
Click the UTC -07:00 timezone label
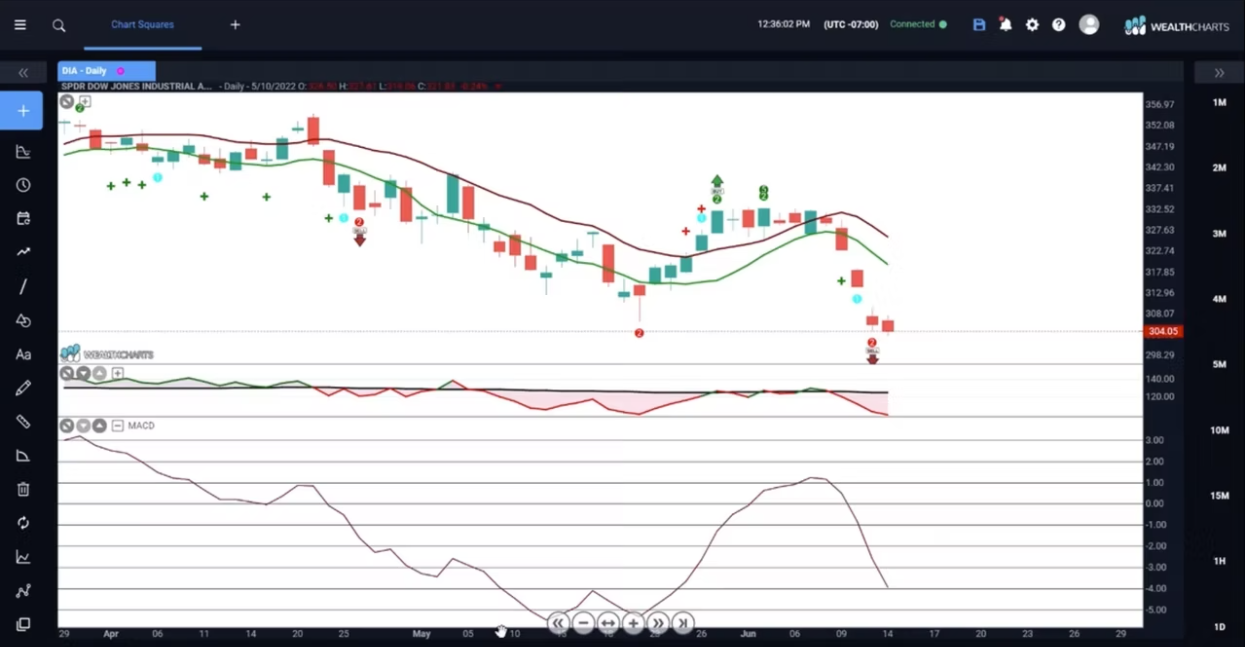click(x=849, y=24)
